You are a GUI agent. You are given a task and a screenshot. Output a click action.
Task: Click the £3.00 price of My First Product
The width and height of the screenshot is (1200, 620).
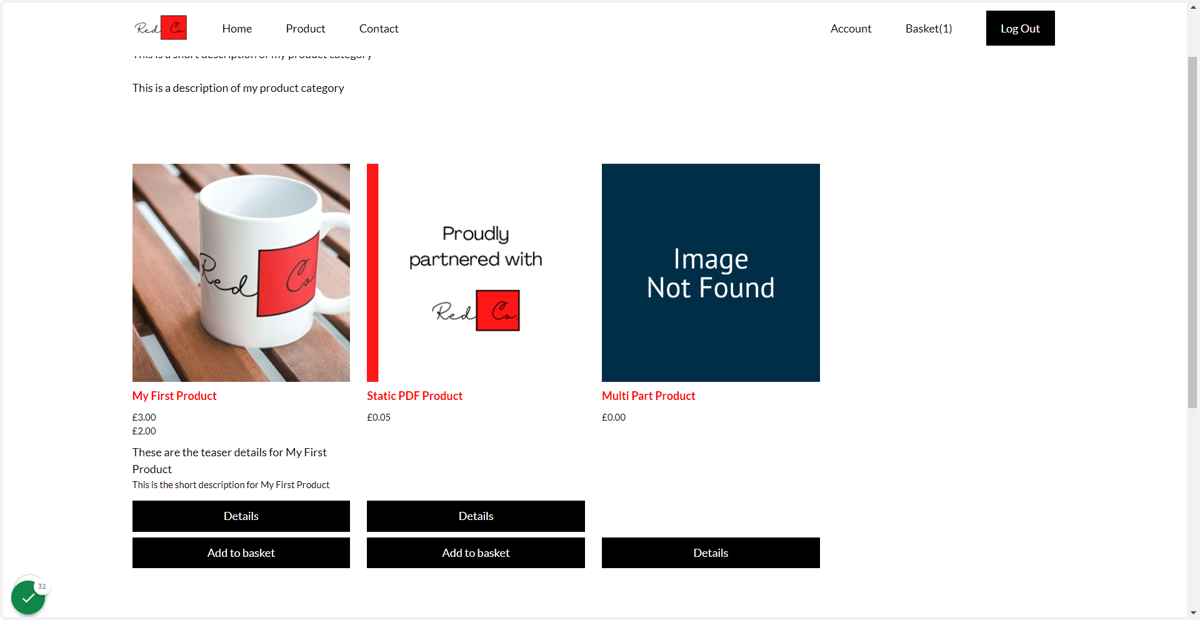144,417
